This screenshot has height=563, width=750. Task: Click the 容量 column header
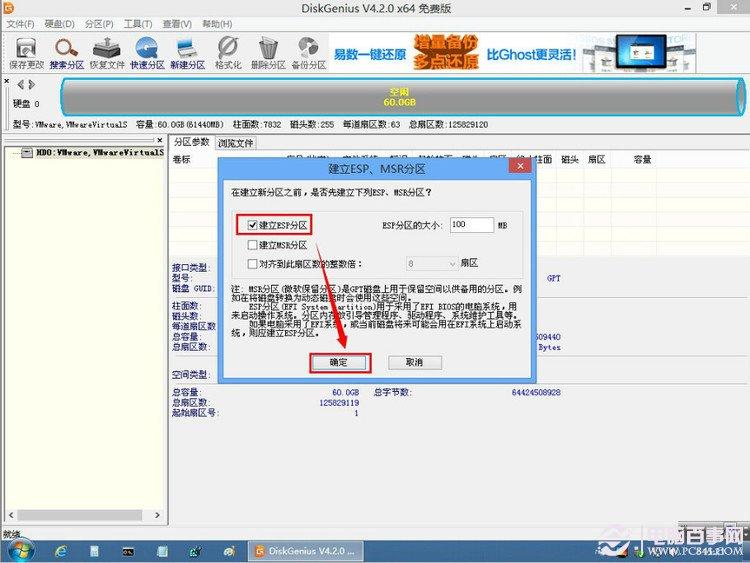point(642,159)
